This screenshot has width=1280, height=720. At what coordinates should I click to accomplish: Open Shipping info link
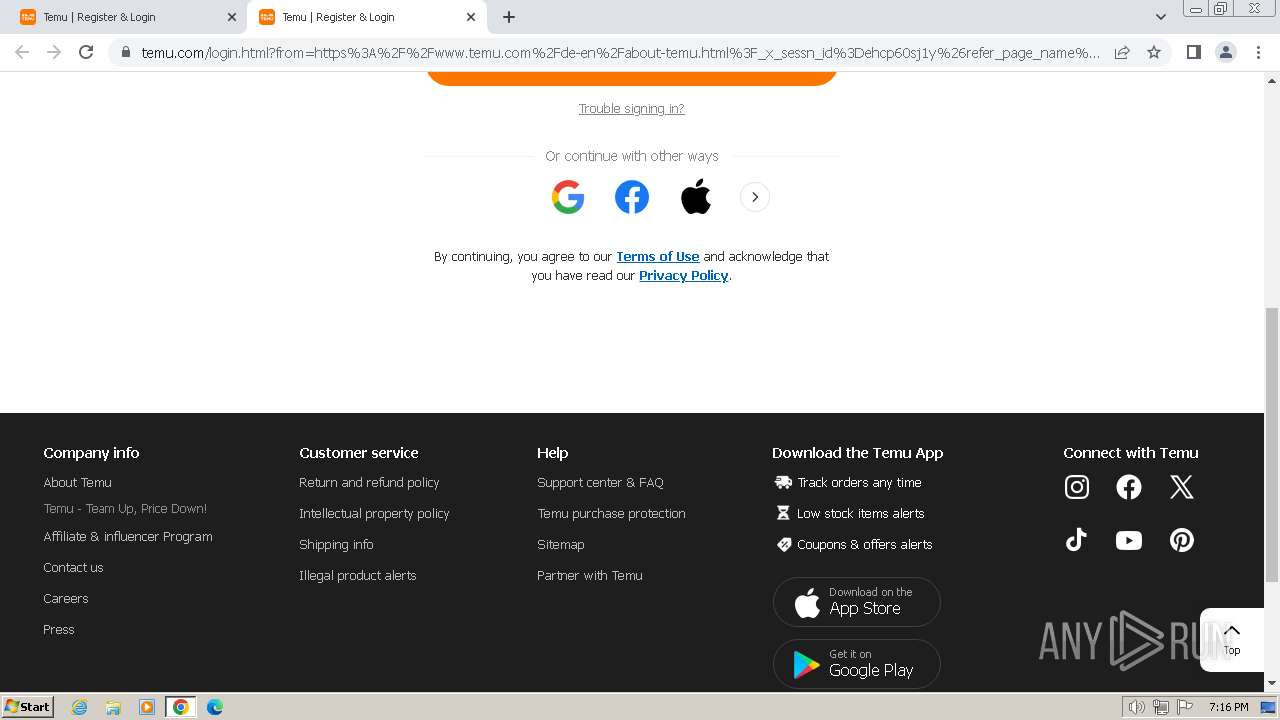[x=336, y=544]
